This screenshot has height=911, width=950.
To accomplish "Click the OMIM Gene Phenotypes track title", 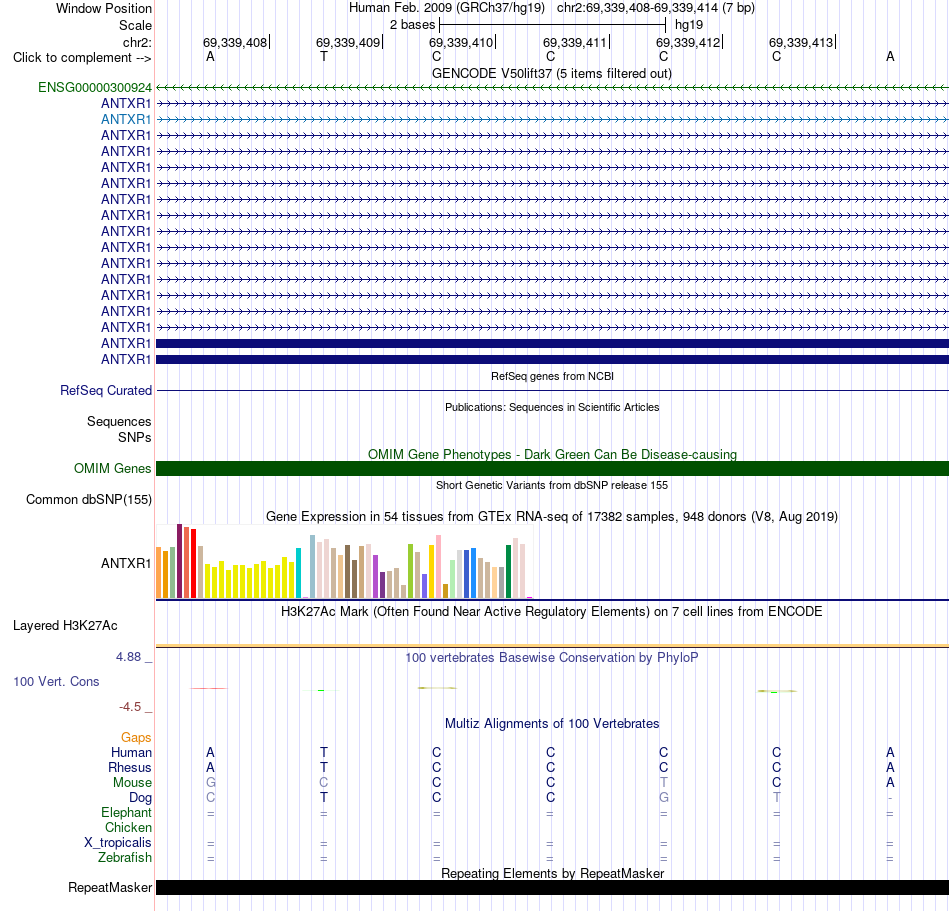I will coord(552,454).
